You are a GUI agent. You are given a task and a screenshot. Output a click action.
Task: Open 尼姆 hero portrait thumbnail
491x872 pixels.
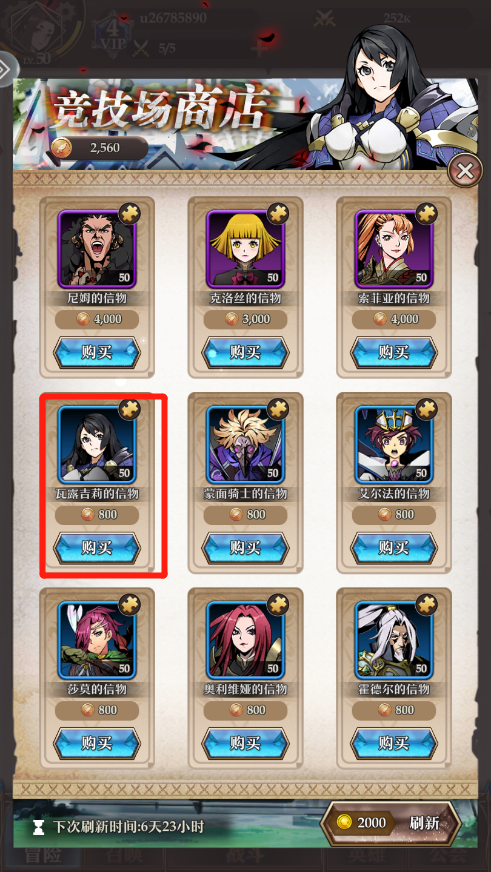point(97,249)
